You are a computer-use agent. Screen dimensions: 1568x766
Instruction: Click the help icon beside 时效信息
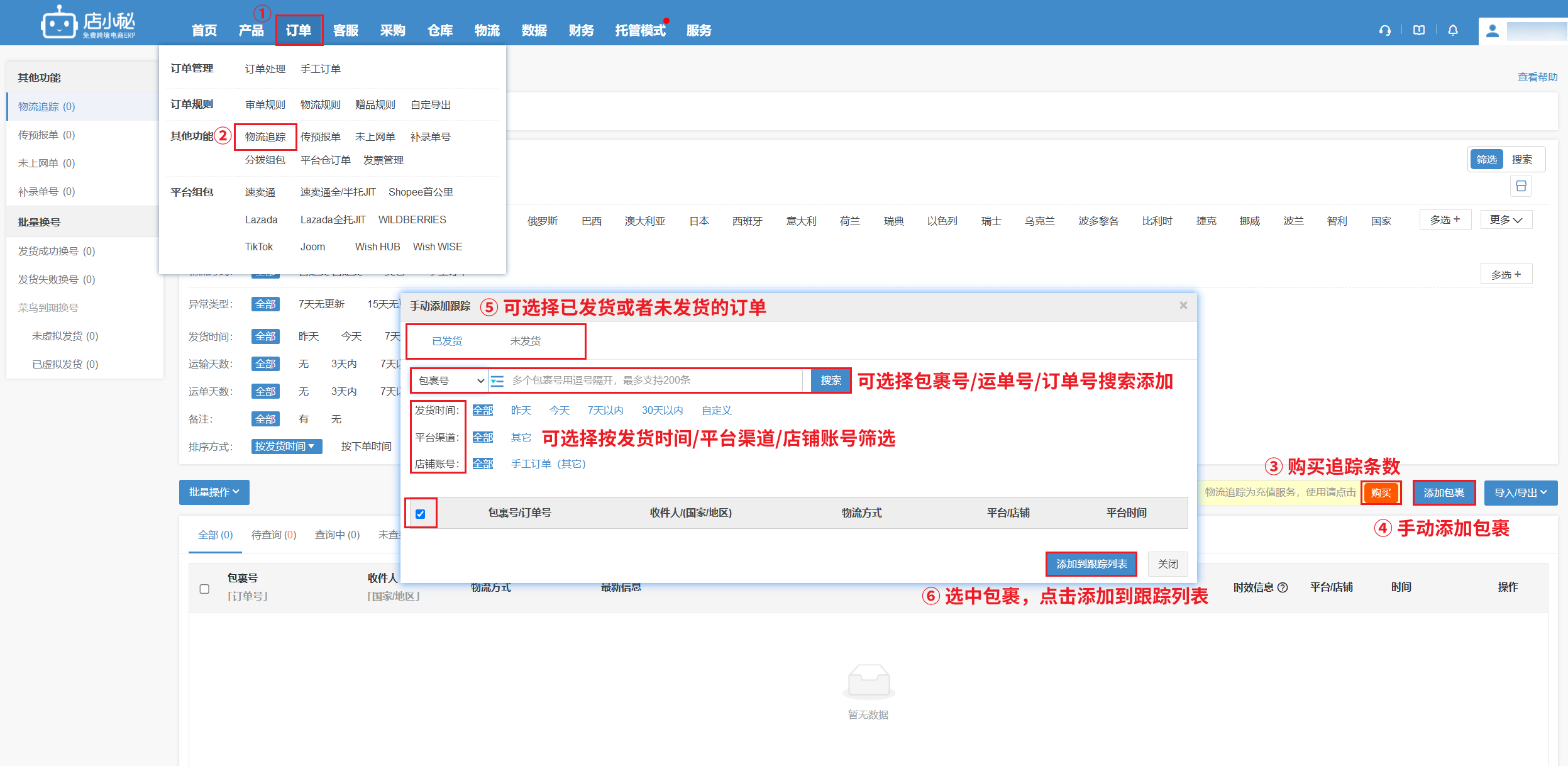[1283, 587]
